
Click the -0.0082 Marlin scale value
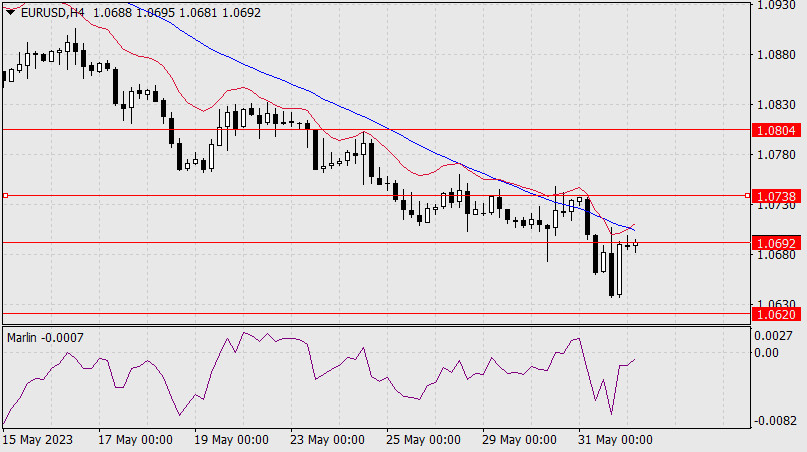click(775, 421)
